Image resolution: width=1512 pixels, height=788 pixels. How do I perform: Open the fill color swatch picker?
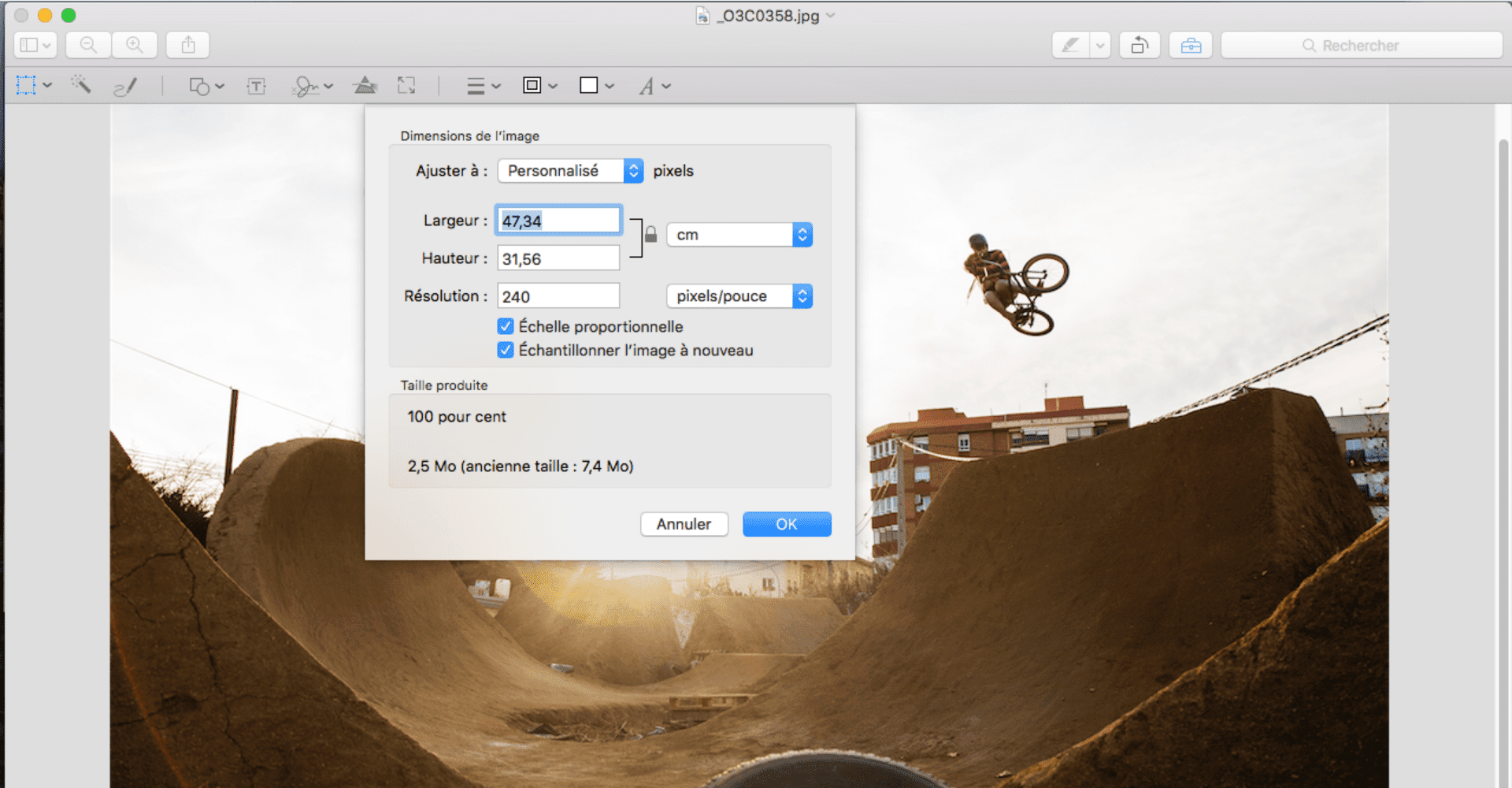596,86
